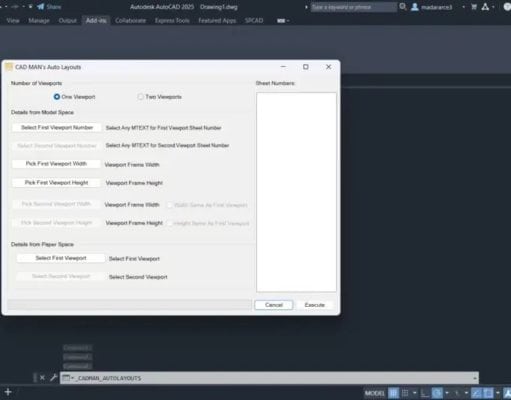Toggle the object snap tracking status icon
This screenshot has width=511, height=400.
point(476,393)
